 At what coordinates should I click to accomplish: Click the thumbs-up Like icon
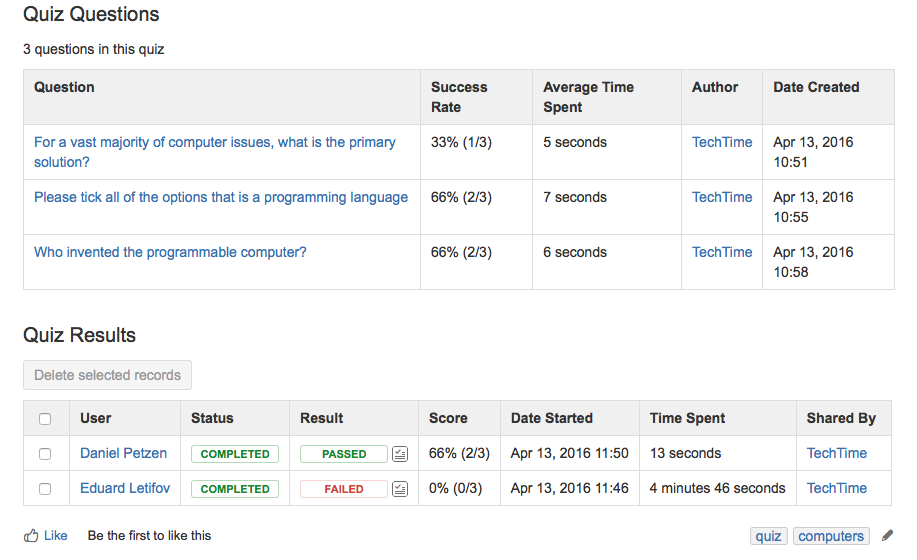tap(31, 536)
